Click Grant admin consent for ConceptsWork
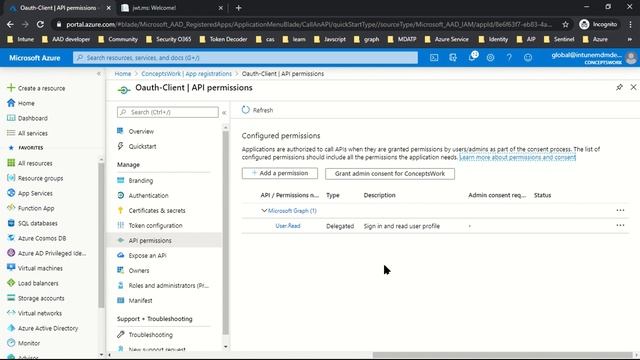The image size is (640, 360). click(390, 173)
